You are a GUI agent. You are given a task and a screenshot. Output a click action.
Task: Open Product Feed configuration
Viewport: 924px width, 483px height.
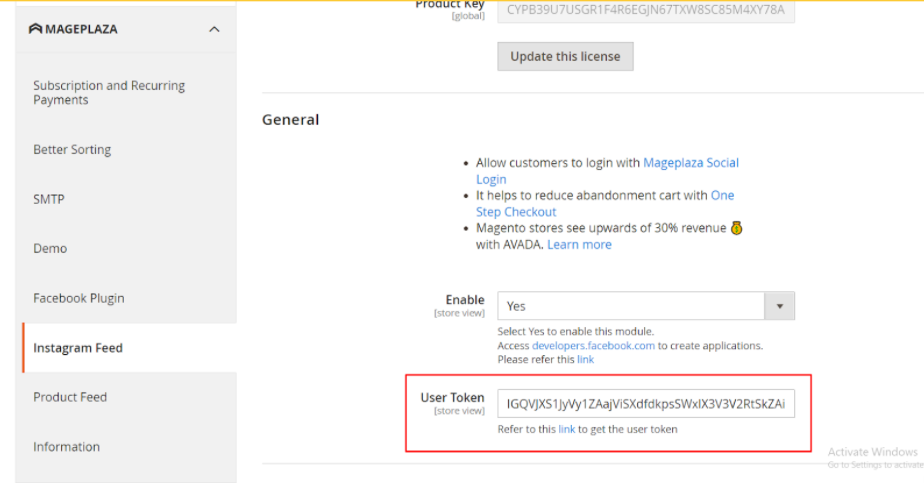[x=70, y=397]
